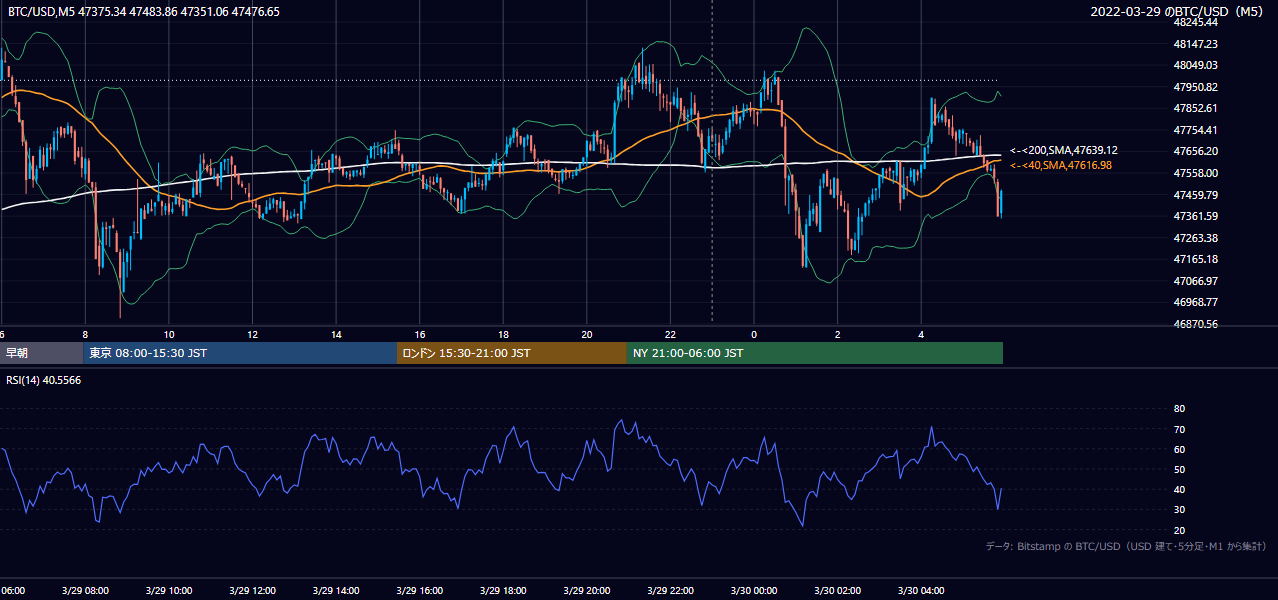Screen dimensions: 1278x600
Task: Click the 3/29 18:00 time axis label
Action: (503, 591)
